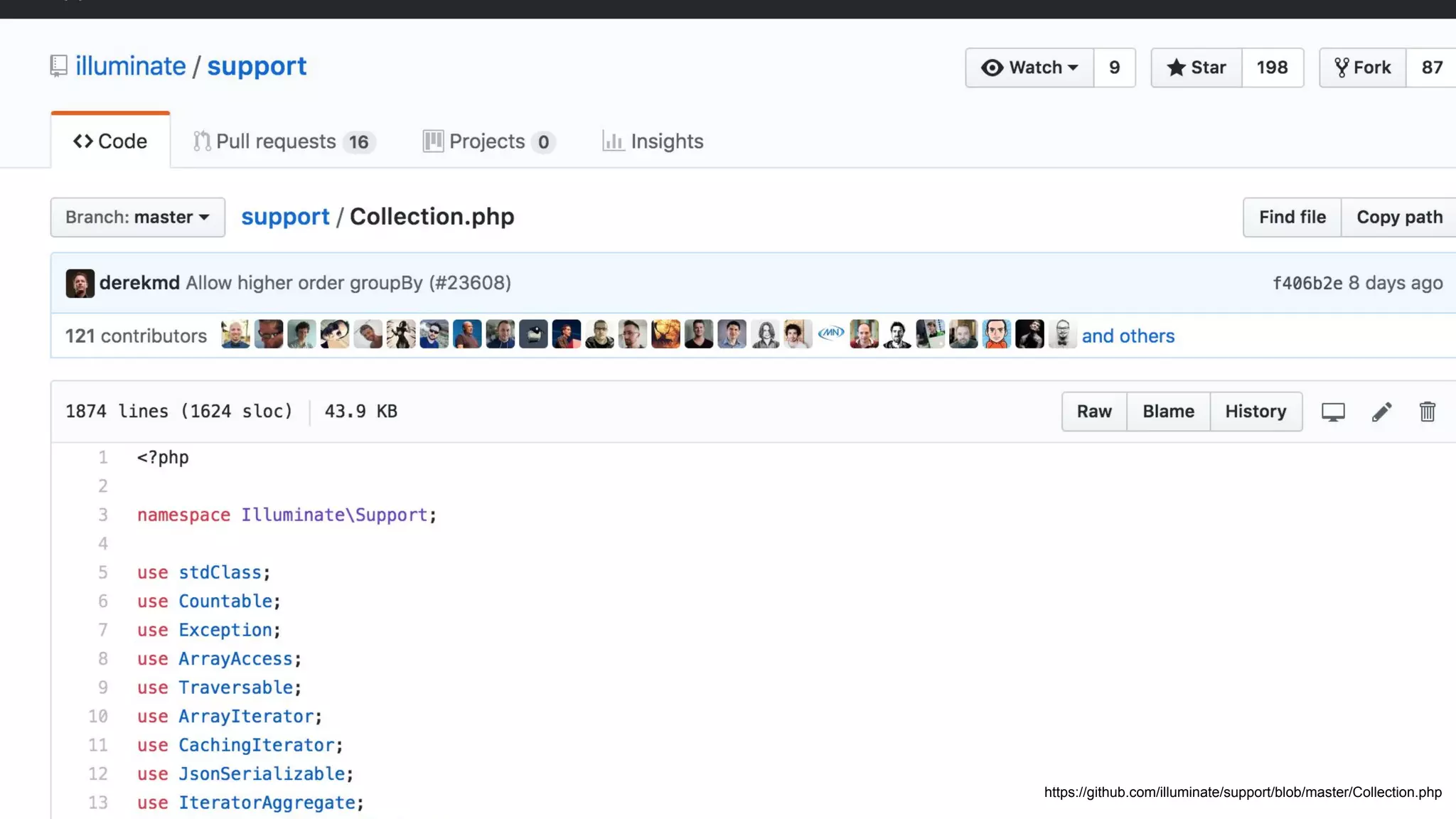Open fork count 87
The width and height of the screenshot is (1456, 819).
1432,68
